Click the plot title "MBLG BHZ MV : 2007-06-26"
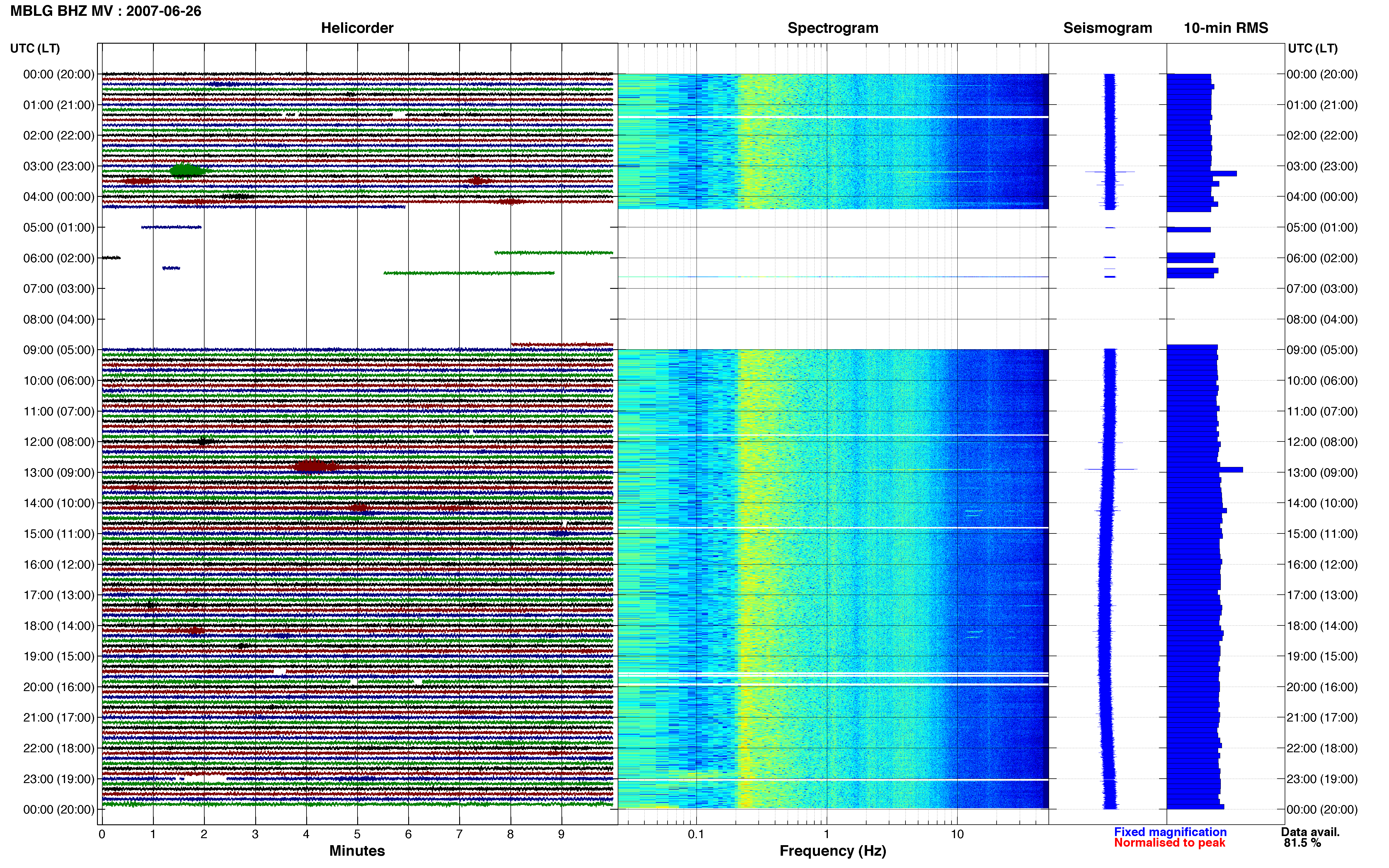1389x868 pixels. tap(106, 11)
